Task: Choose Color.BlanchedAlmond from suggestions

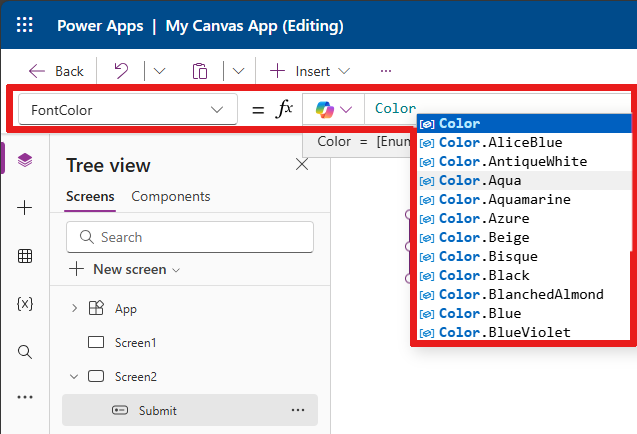Action: tap(524, 294)
